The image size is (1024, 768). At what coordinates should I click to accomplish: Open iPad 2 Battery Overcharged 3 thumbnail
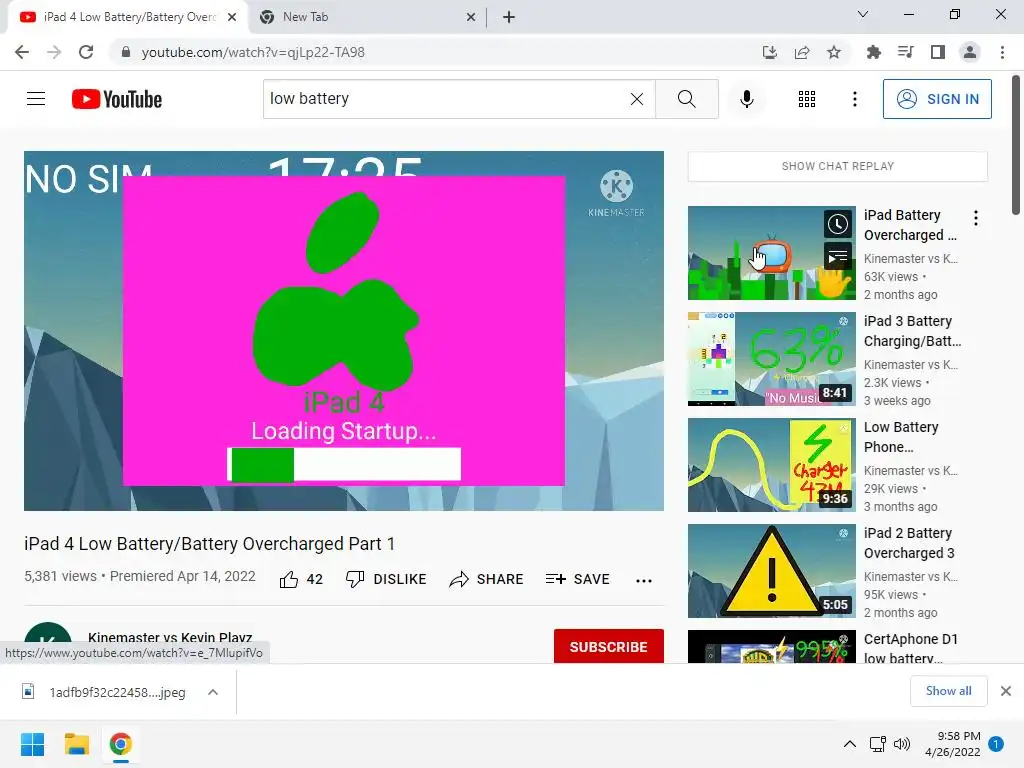click(x=771, y=571)
